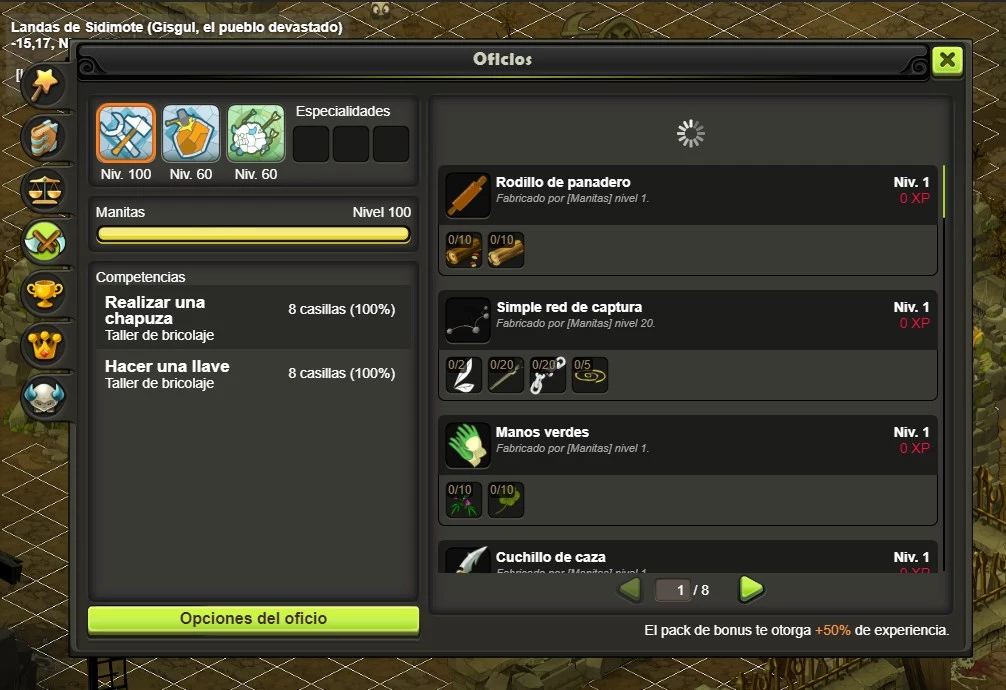Select the Hacer una llave skill

pos(253,374)
